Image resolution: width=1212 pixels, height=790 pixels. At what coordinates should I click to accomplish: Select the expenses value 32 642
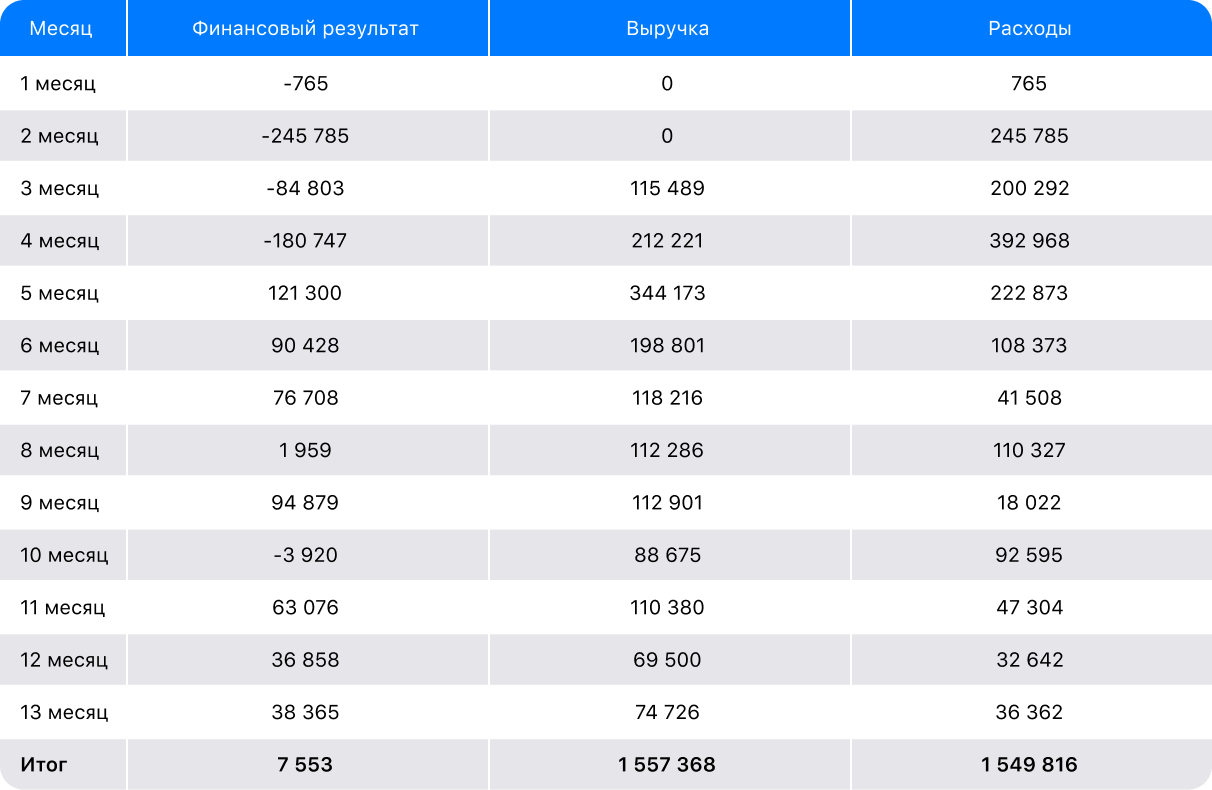coord(1029,660)
